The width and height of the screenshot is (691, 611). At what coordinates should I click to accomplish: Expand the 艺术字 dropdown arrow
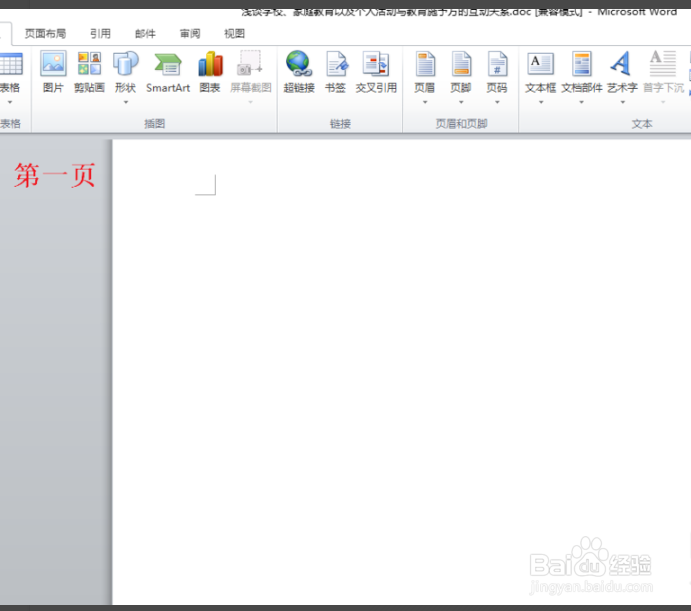pyautogui.click(x=622, y=102)
